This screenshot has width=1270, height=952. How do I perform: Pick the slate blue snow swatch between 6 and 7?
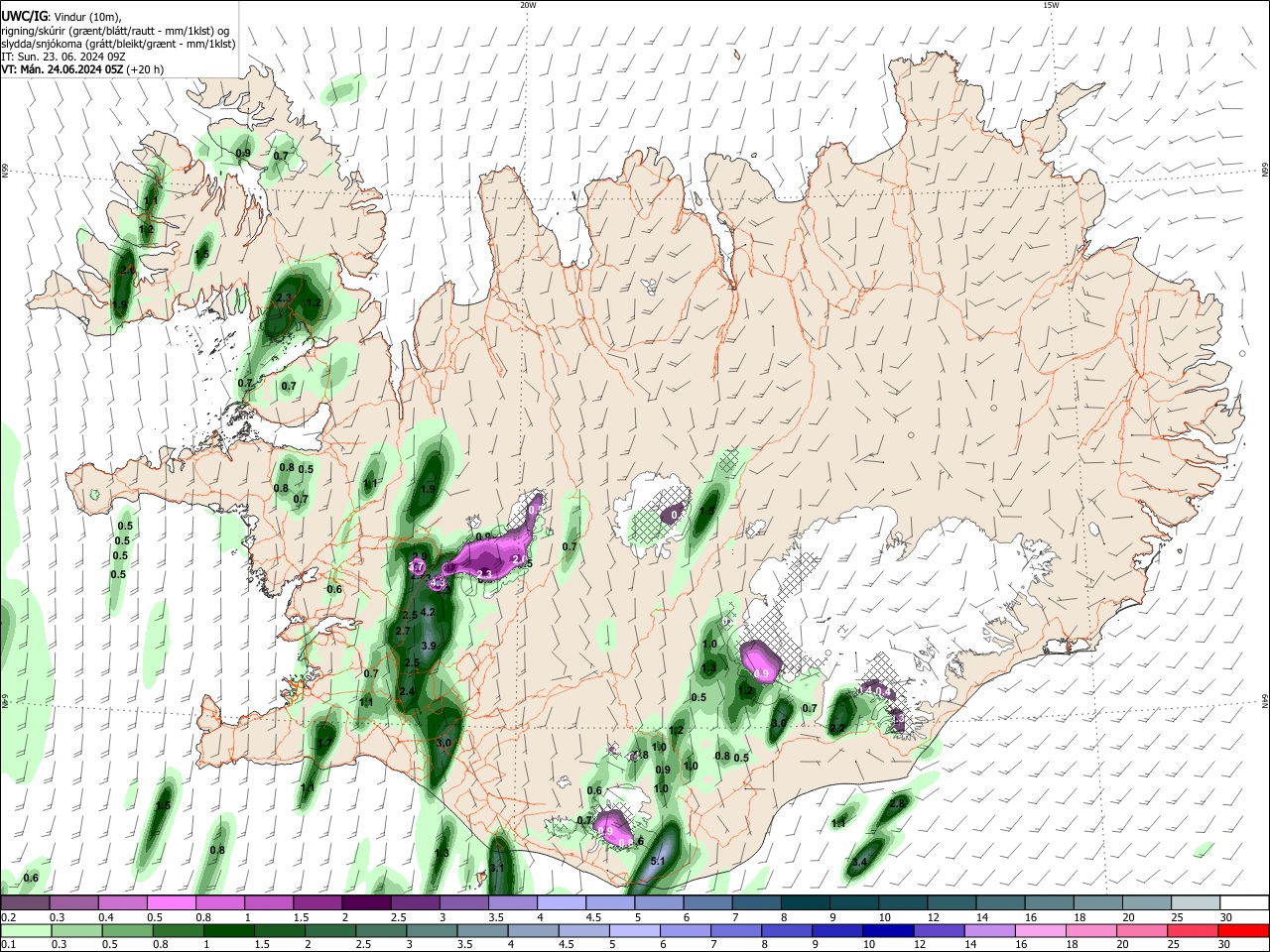(x=708, y=902)
